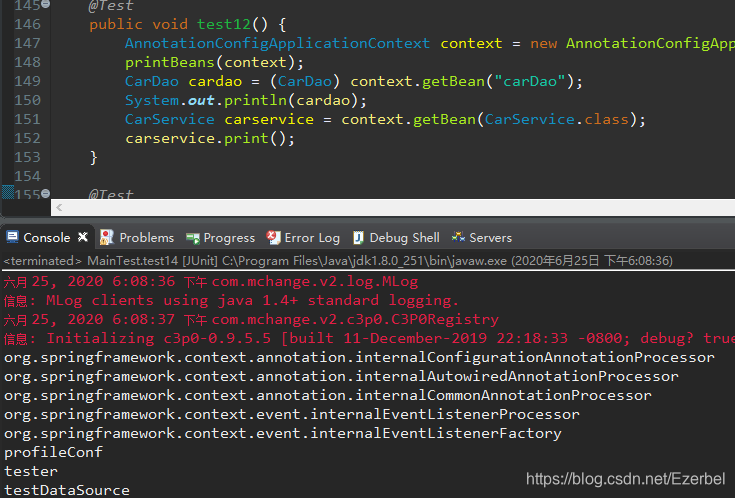Image resolution: width=735 pixels, height=498 pixels.
Task: Click internalConfigurationAnnotationProcessor console line
Action: (359, 357)
